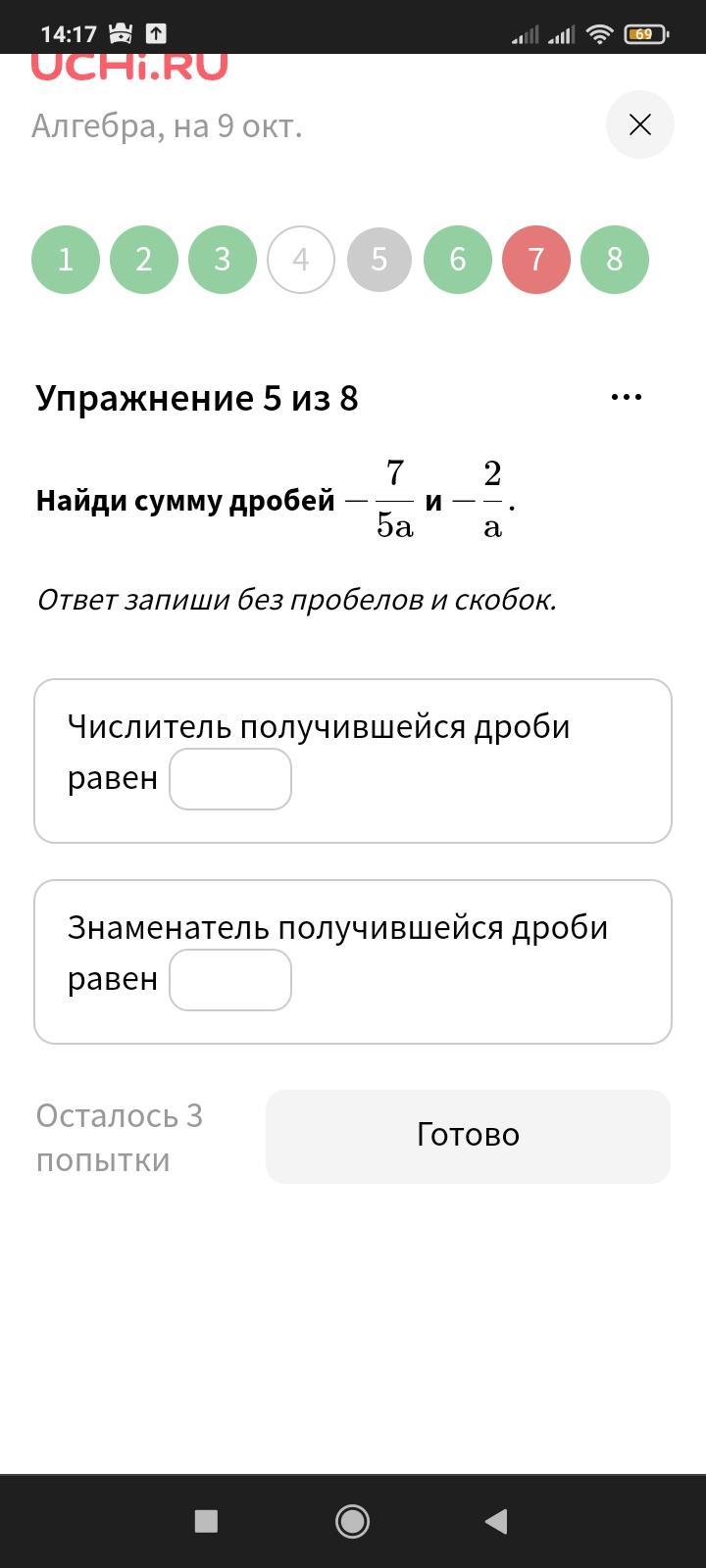Viewport: 706px width, 1568px height.
Task: Select current exercise 5 circle
Action: (379, 260)
